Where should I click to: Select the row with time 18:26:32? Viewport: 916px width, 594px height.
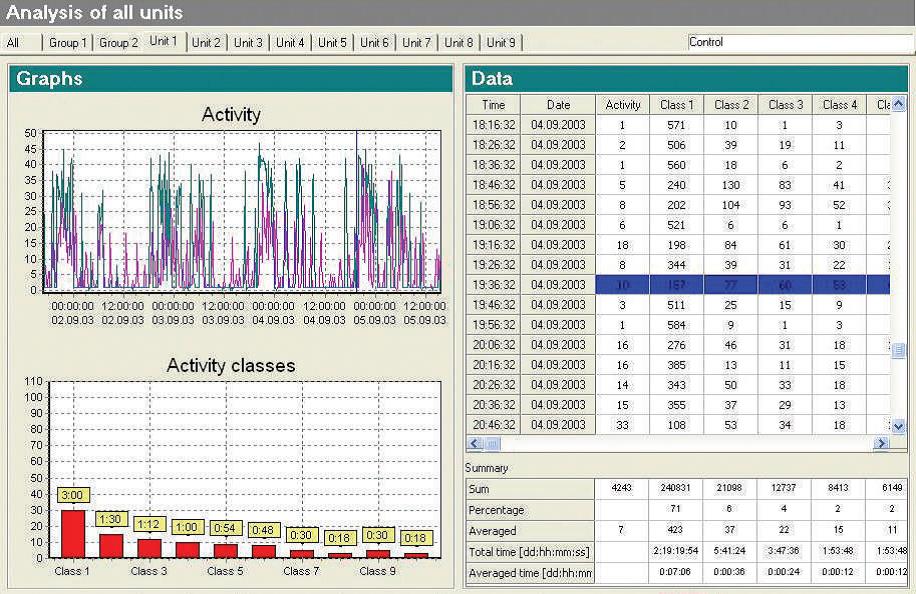point(494,144)
